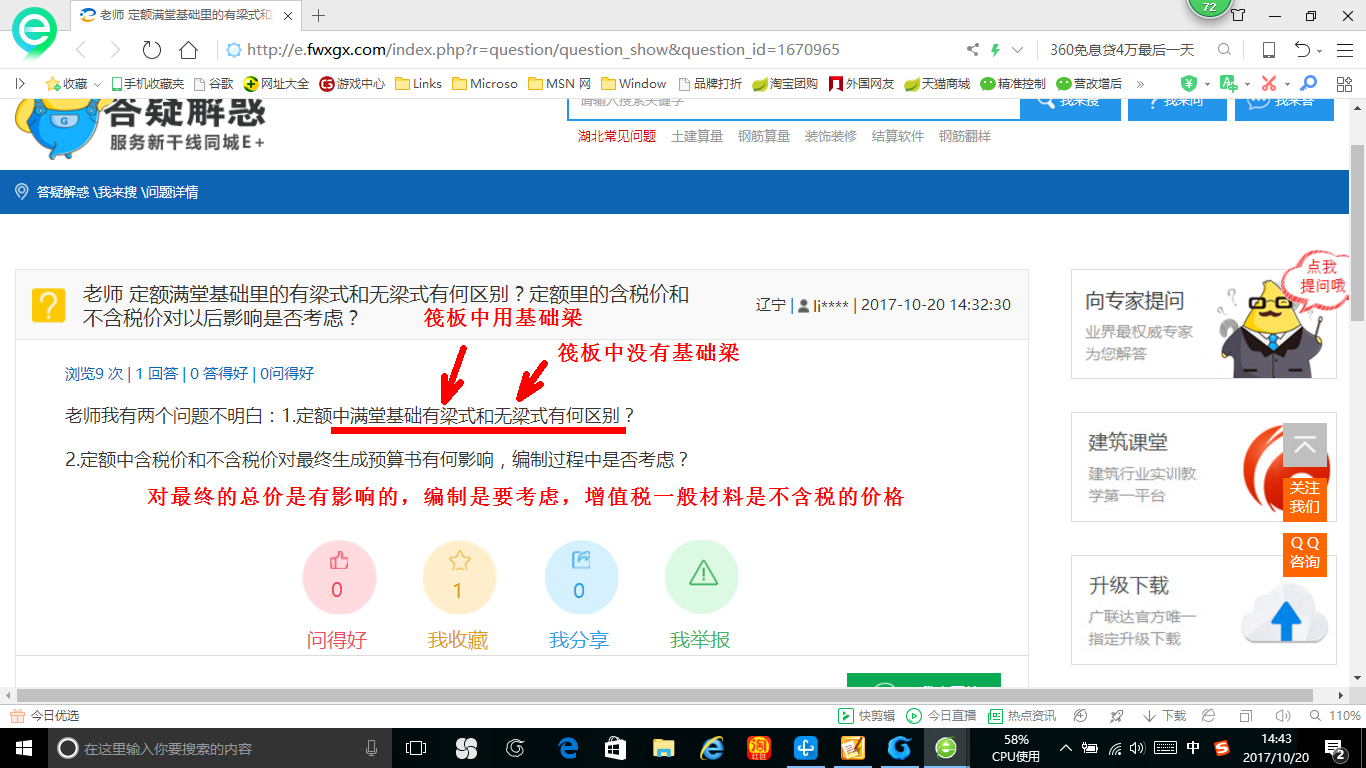Open 今日优选 in status bar

45,716
